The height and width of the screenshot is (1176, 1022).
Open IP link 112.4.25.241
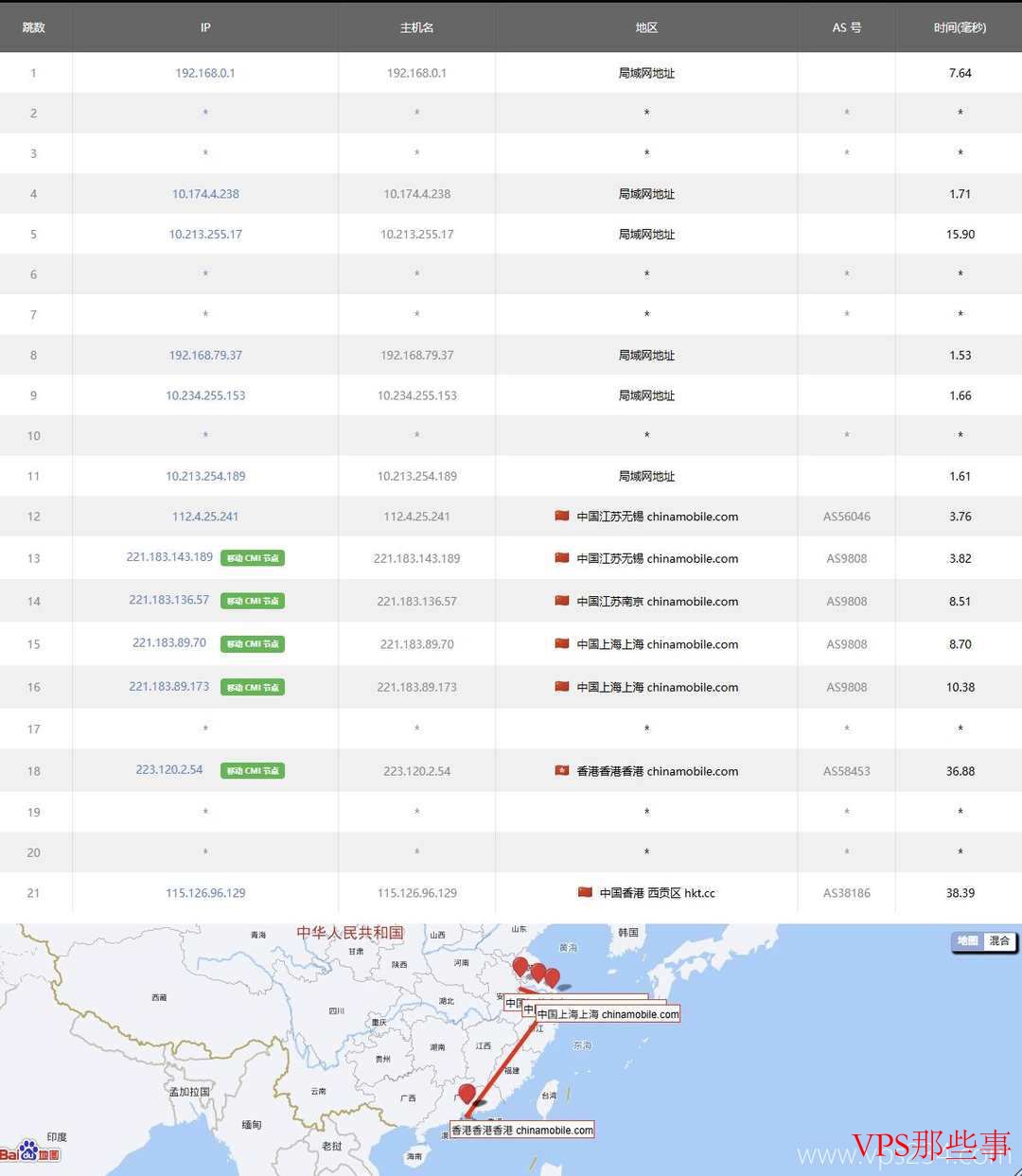(x=205, y=517)
